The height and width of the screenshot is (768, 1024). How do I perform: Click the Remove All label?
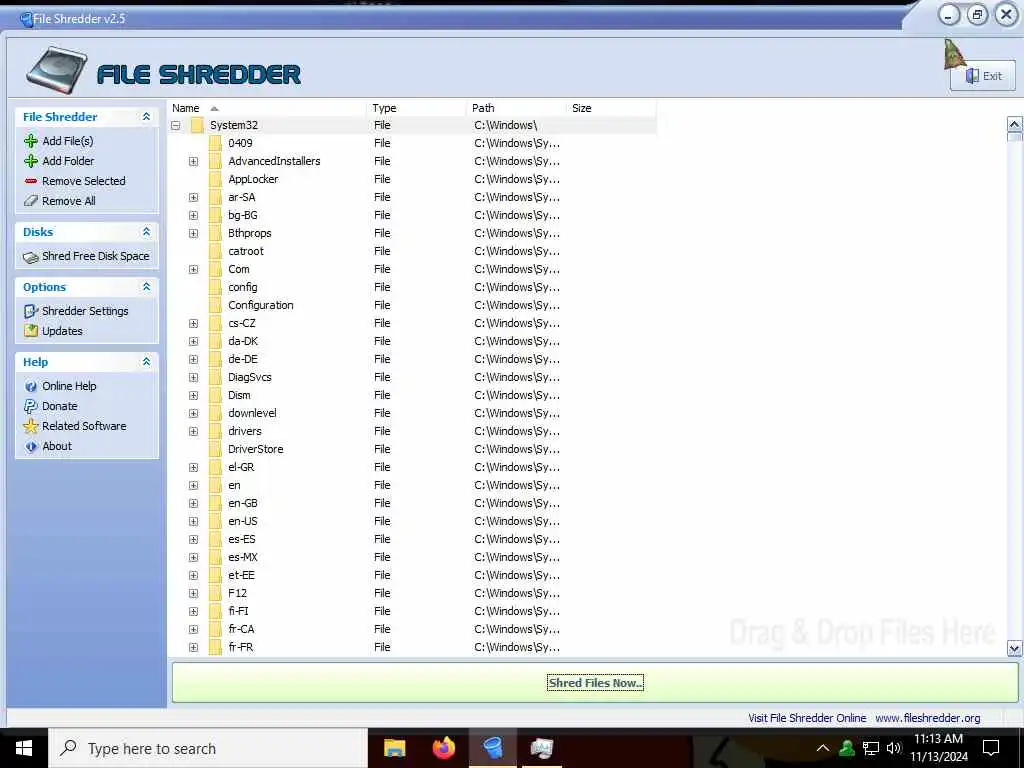click(x=69, y=201)
